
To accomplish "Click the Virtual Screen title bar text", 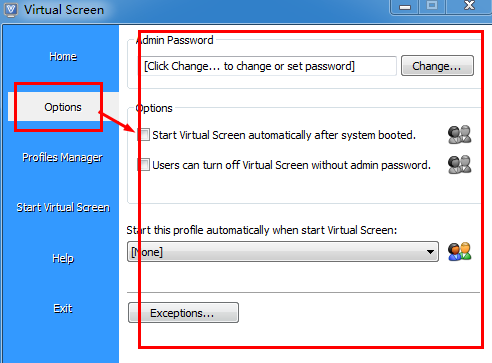I will click(x=64, y=10).
